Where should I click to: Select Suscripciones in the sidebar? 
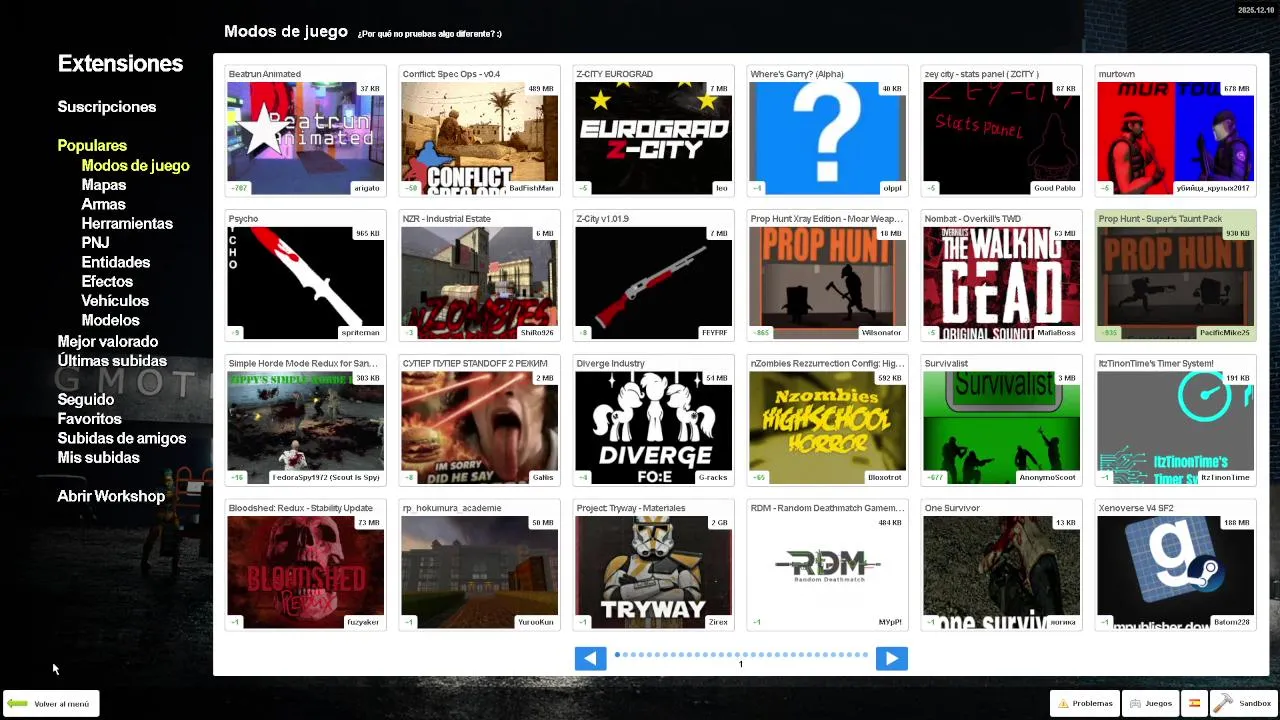pos(107,107)
